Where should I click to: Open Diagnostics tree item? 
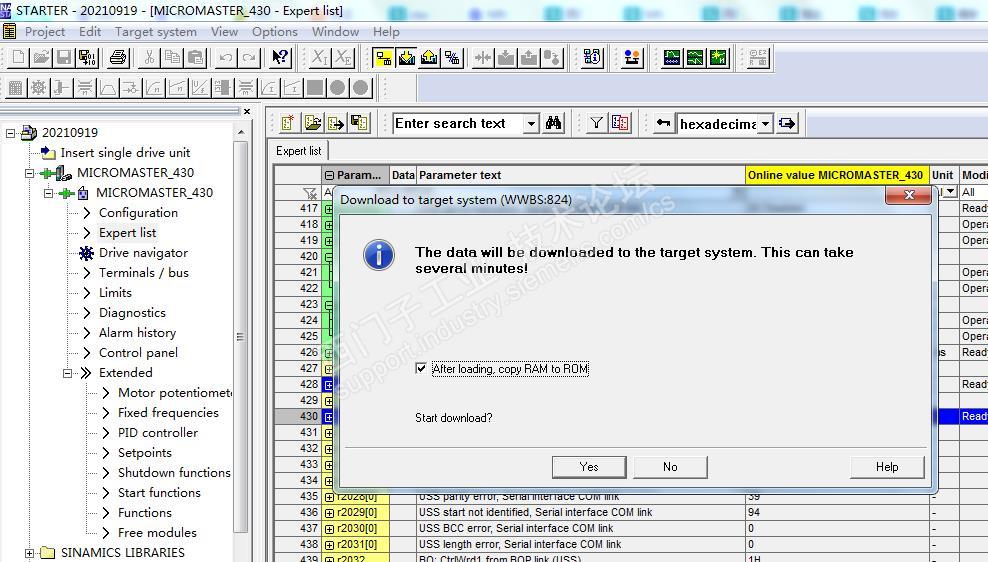pos(132,313)
